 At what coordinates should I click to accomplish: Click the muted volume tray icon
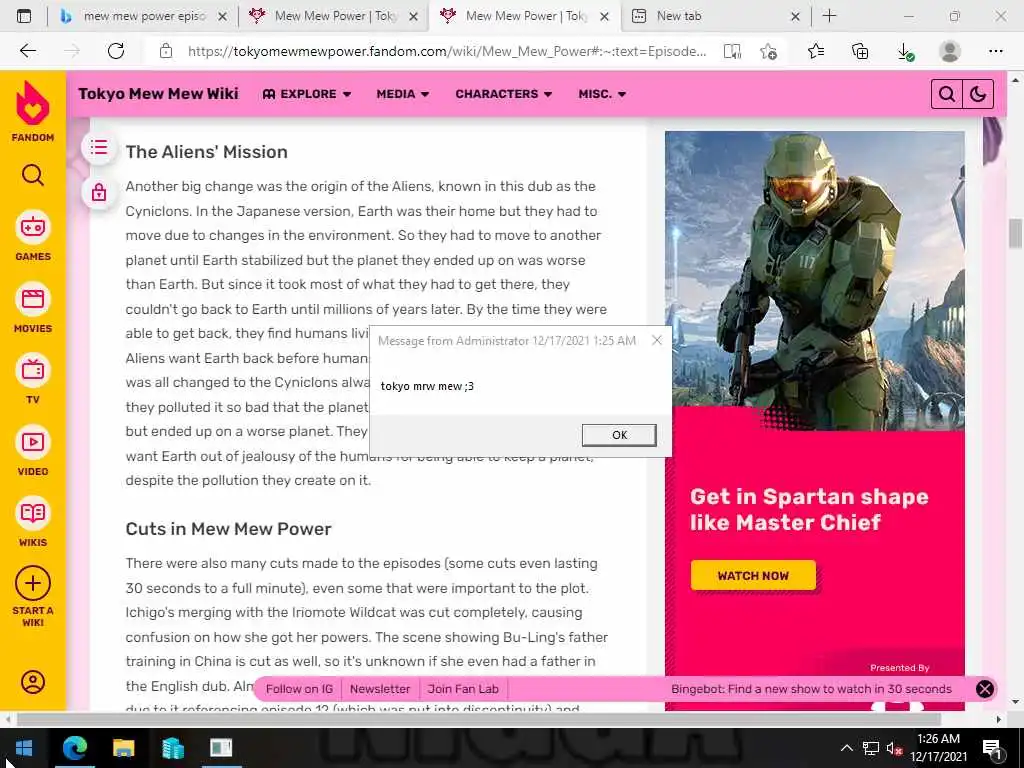tap(894, 748)
